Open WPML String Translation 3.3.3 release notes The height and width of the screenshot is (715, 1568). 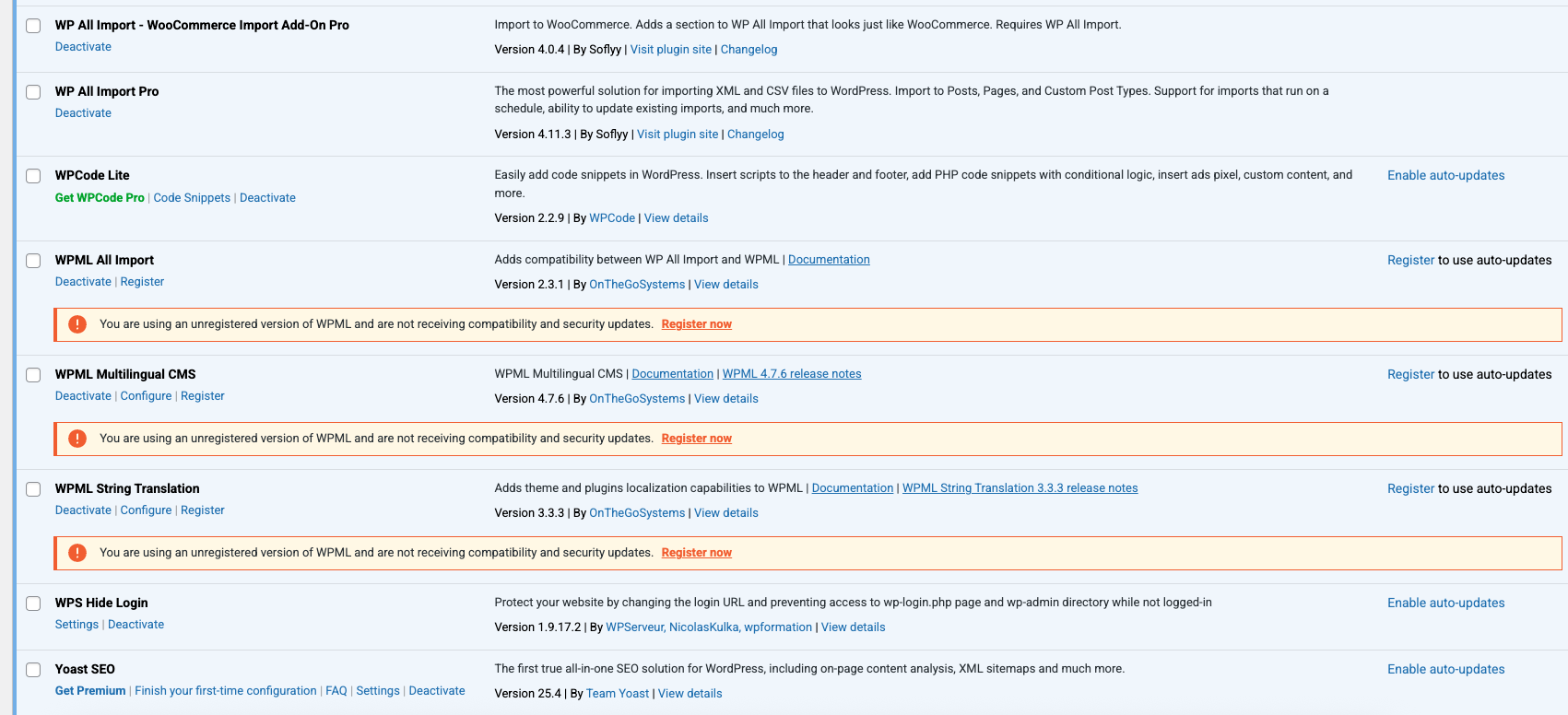[x=1020, y=488]
